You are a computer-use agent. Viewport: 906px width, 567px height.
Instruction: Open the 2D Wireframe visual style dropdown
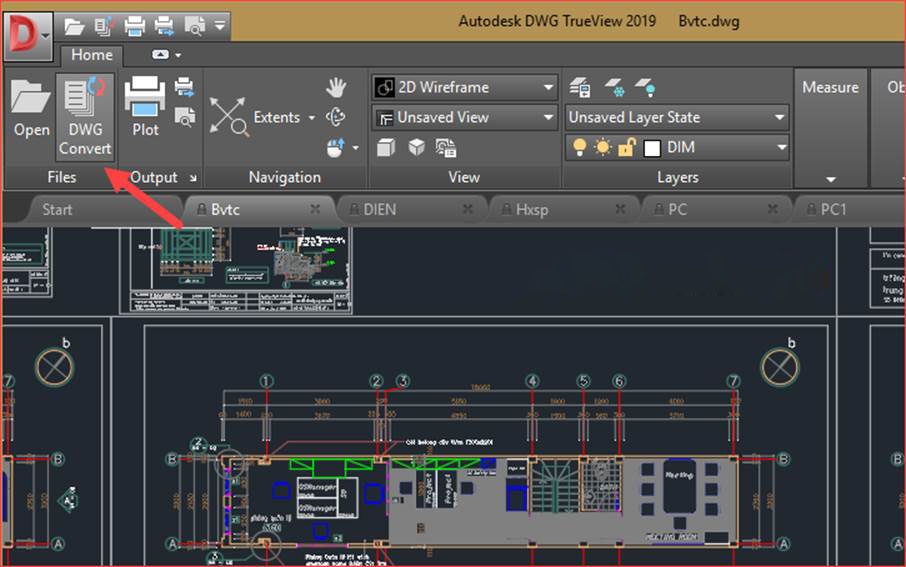coord(465,88)
